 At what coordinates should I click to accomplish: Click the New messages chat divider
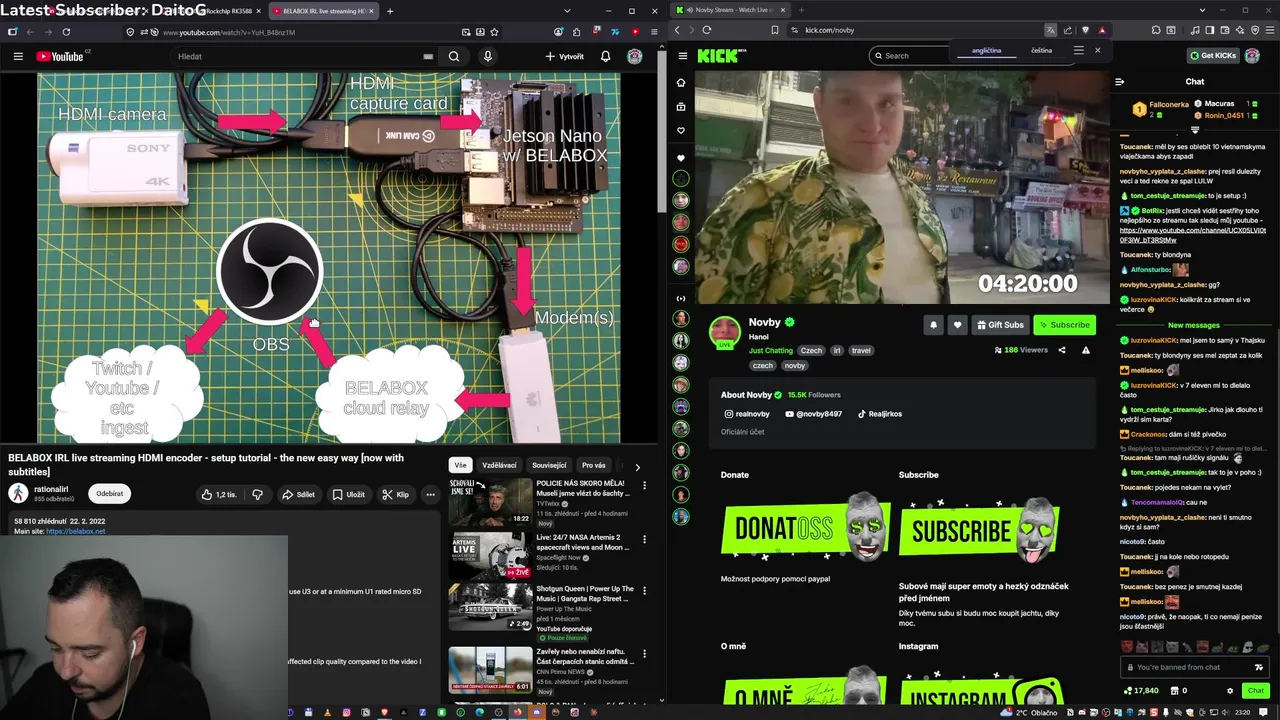pyautogui.click(x=1194, y=325)
